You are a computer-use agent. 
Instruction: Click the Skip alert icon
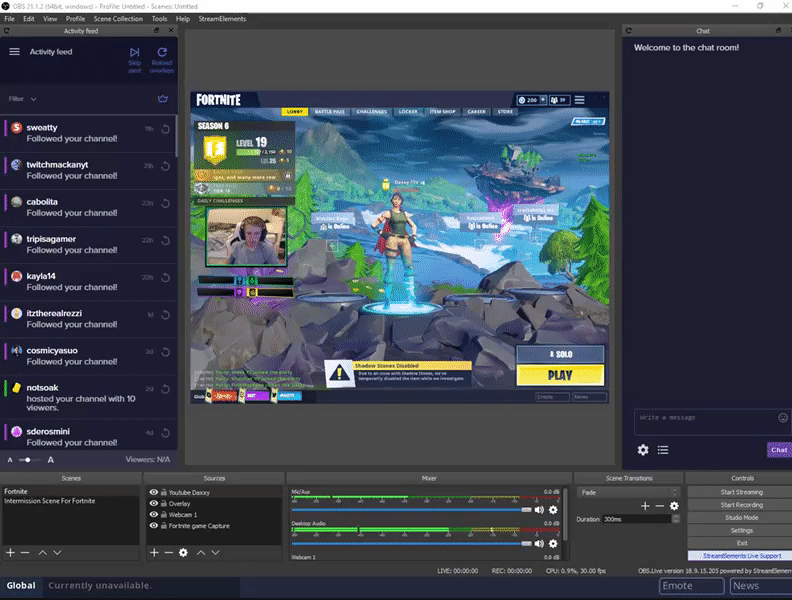[x=134, y=53]
